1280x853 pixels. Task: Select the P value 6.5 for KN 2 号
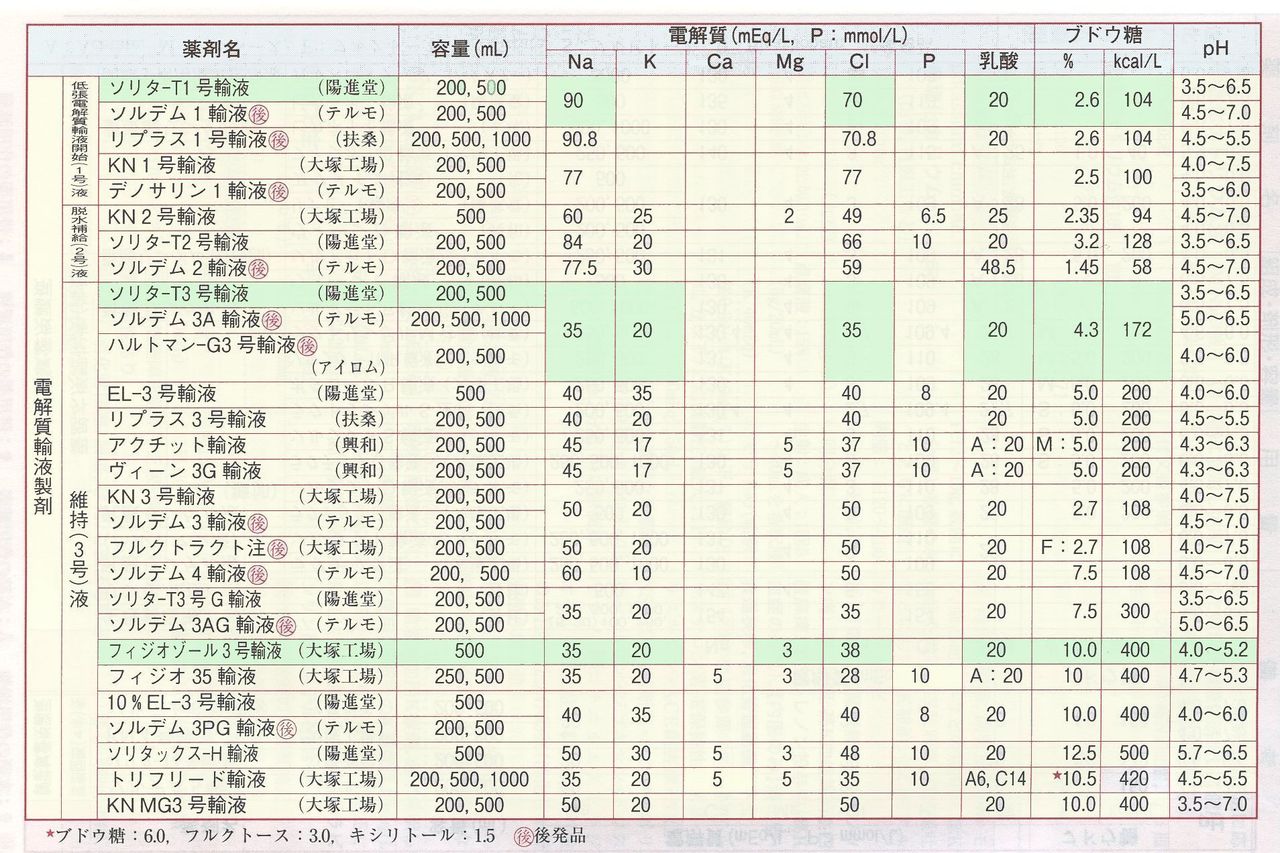[x=932, y=216]
